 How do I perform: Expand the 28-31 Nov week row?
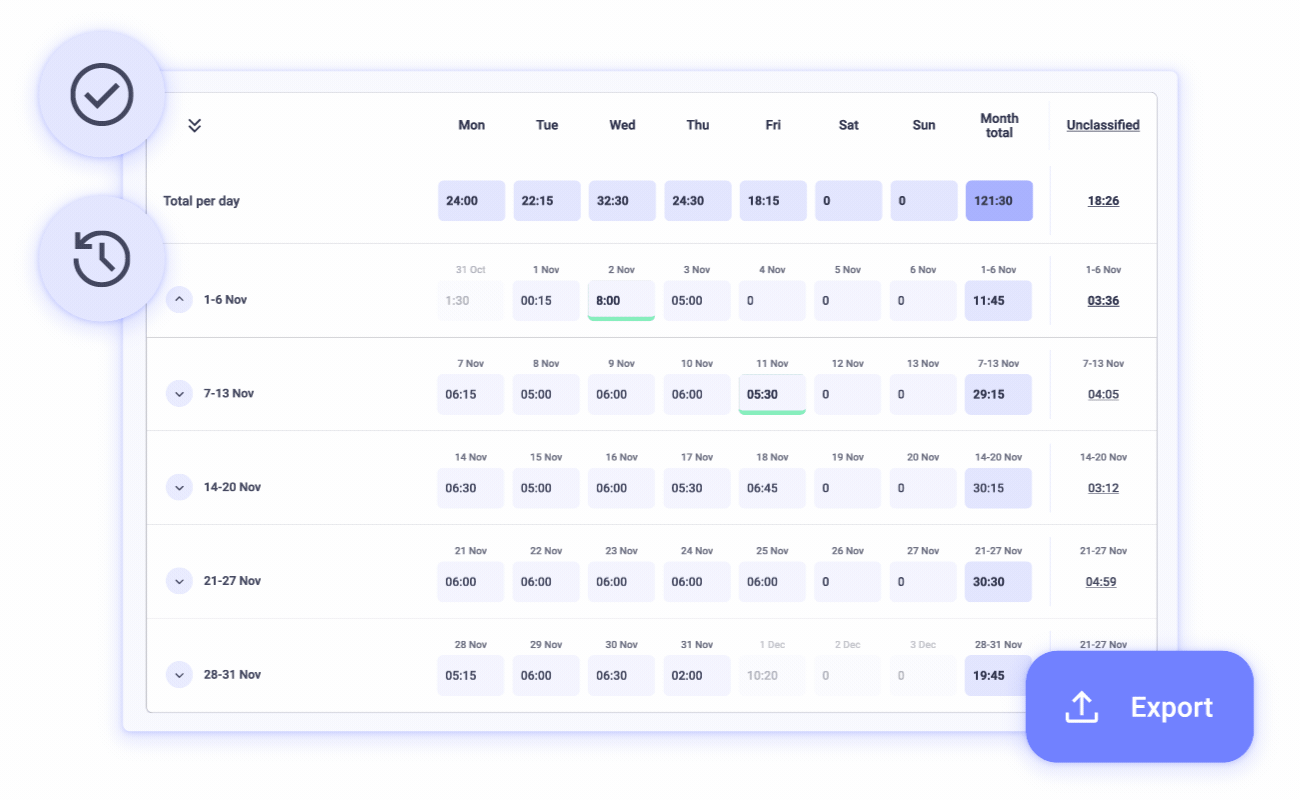coord(179,675)
